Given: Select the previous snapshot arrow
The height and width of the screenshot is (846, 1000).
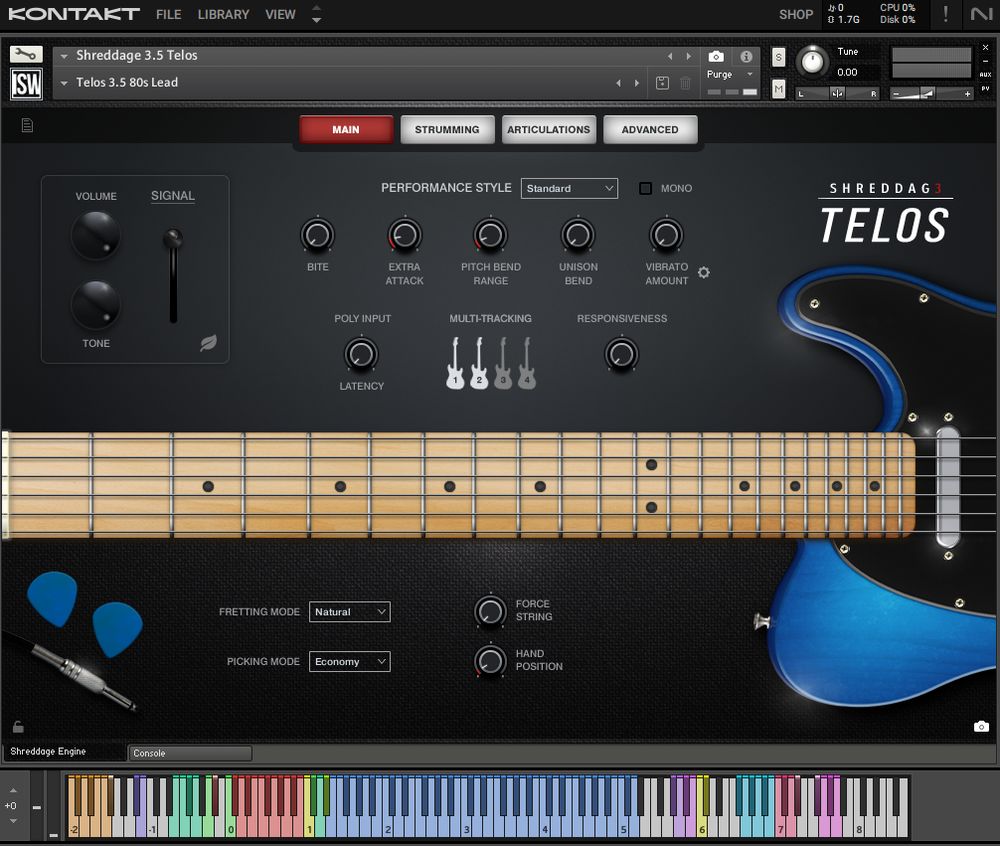Looking at the screenshot, I should click(618, 83).
